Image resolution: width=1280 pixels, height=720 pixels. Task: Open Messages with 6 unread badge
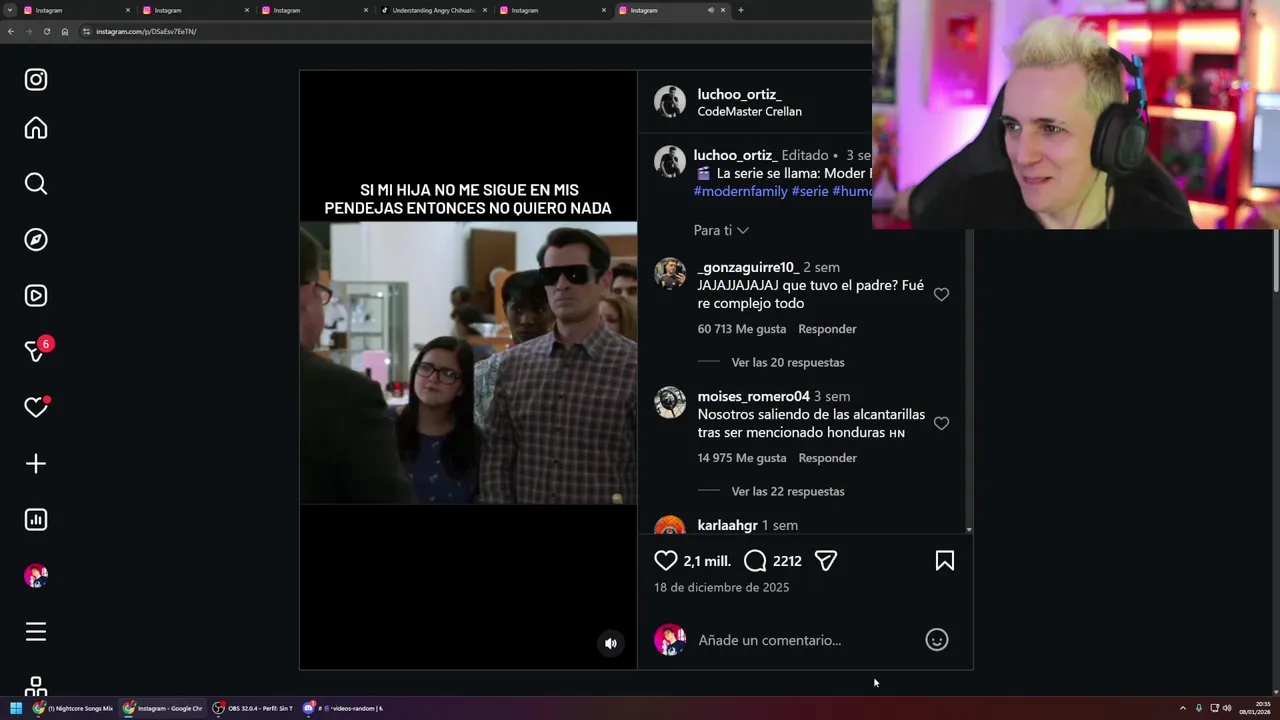click(38, 350)
